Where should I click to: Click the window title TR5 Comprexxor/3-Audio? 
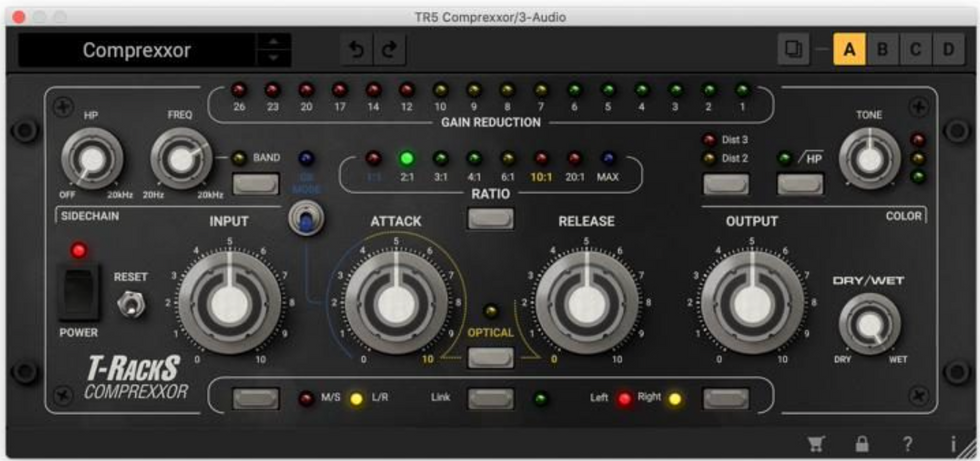(490, 17)
